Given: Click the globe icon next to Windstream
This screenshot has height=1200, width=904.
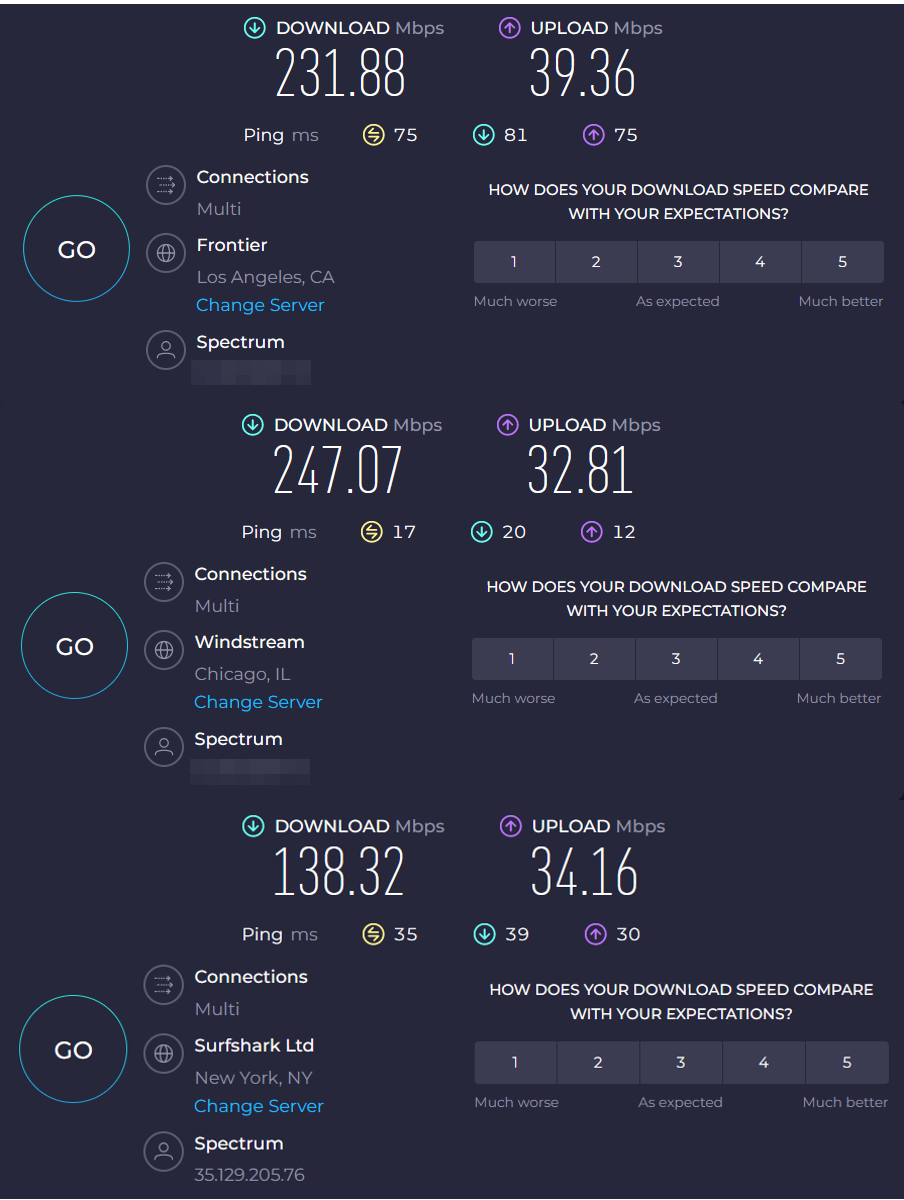Looking at the screenshot, I should point(164,650).
